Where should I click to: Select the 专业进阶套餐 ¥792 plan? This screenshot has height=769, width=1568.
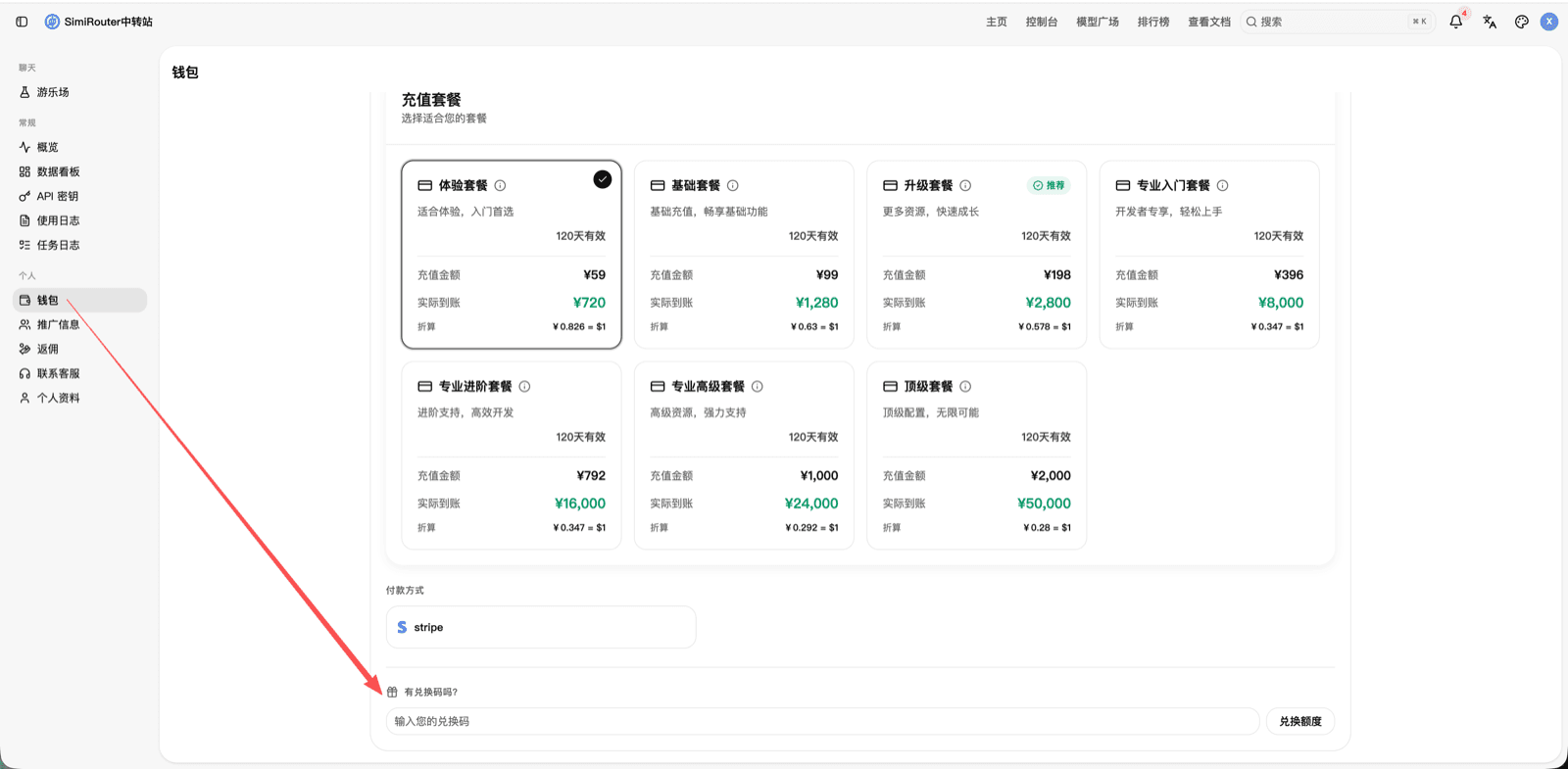pos(512,456)
